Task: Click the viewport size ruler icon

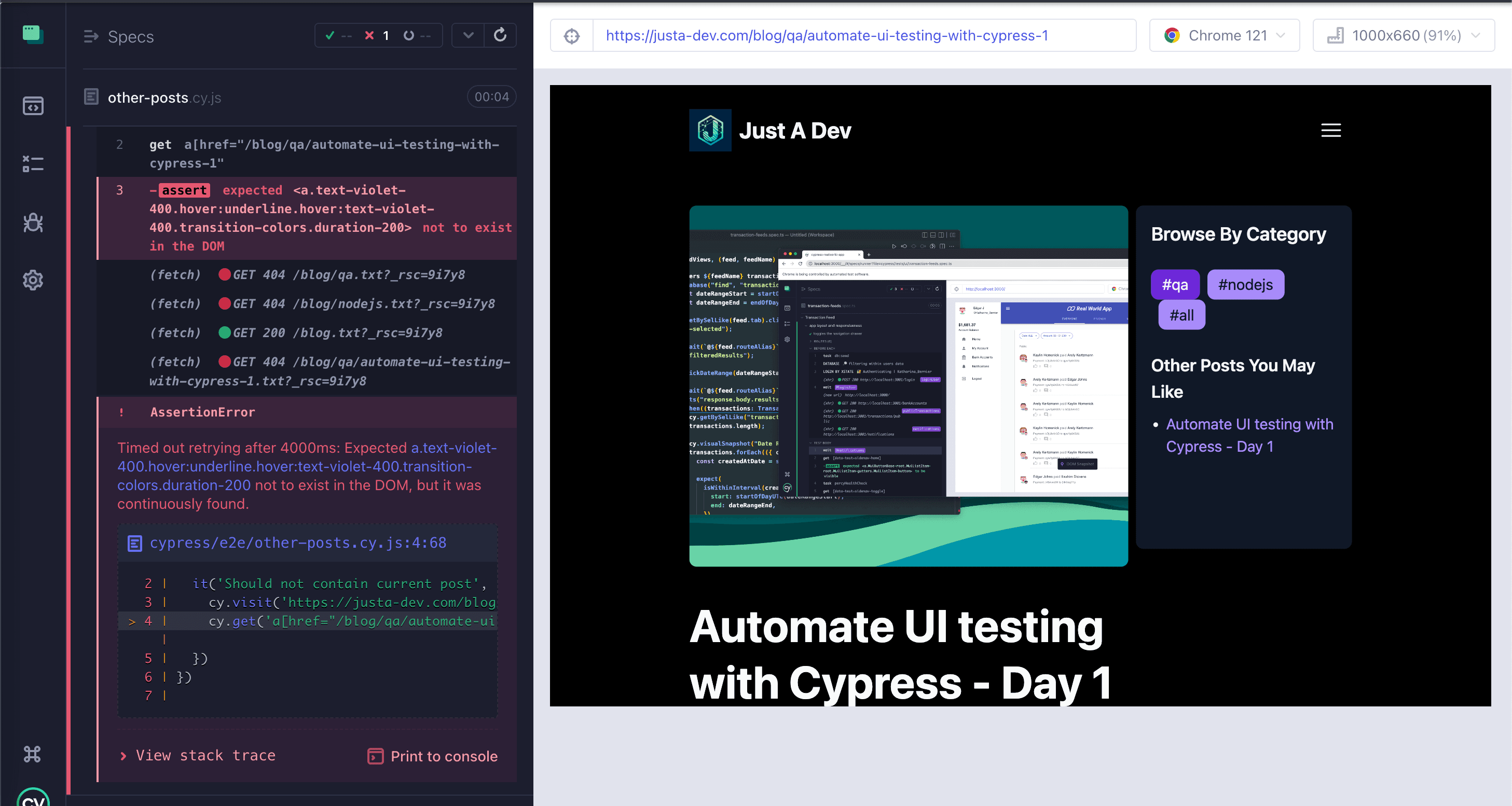Action: [x=1336, y=36]
